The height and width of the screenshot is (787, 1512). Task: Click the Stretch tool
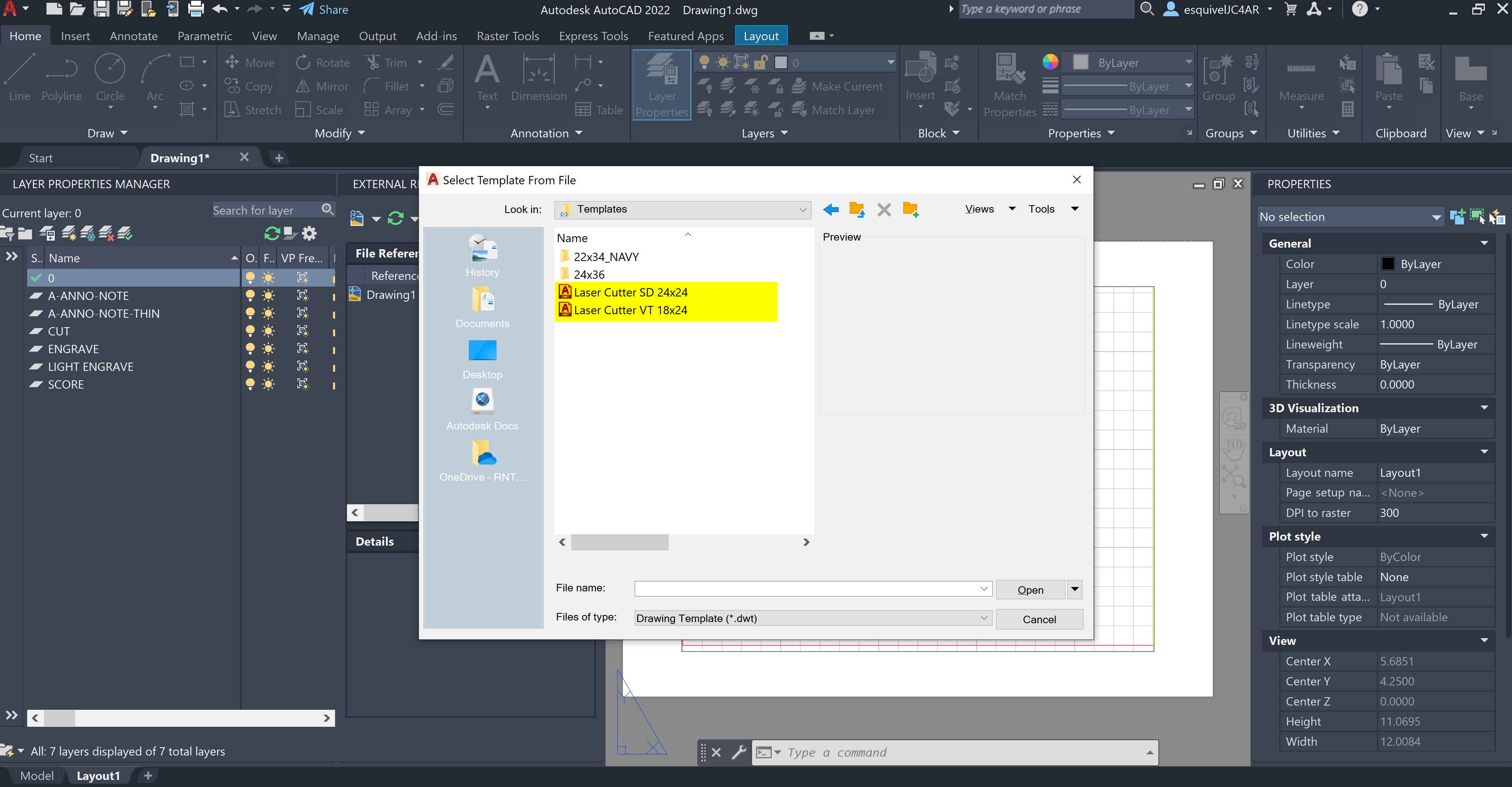pyautogui.click(x=253, y=110)
